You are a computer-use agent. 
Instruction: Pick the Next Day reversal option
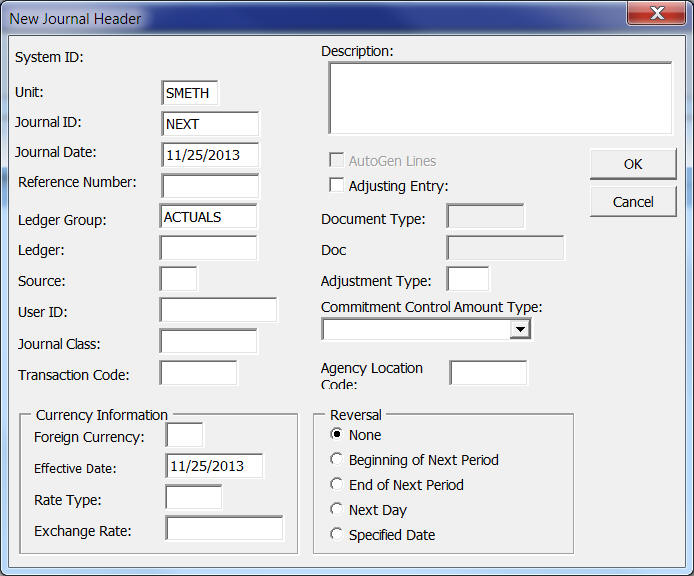coord(336,510)
